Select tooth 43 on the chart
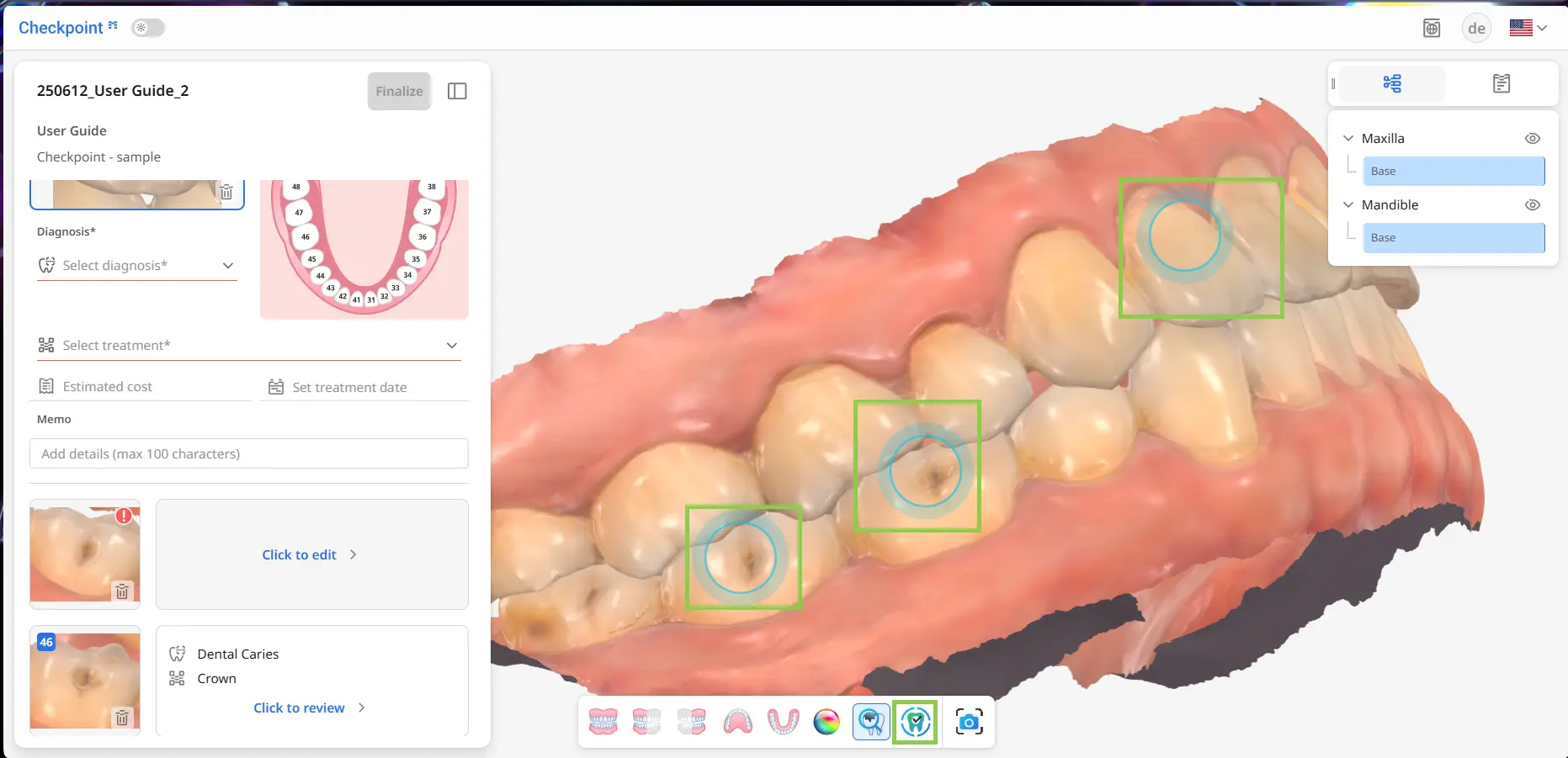The image size is (1568, 758). [331, 288]
